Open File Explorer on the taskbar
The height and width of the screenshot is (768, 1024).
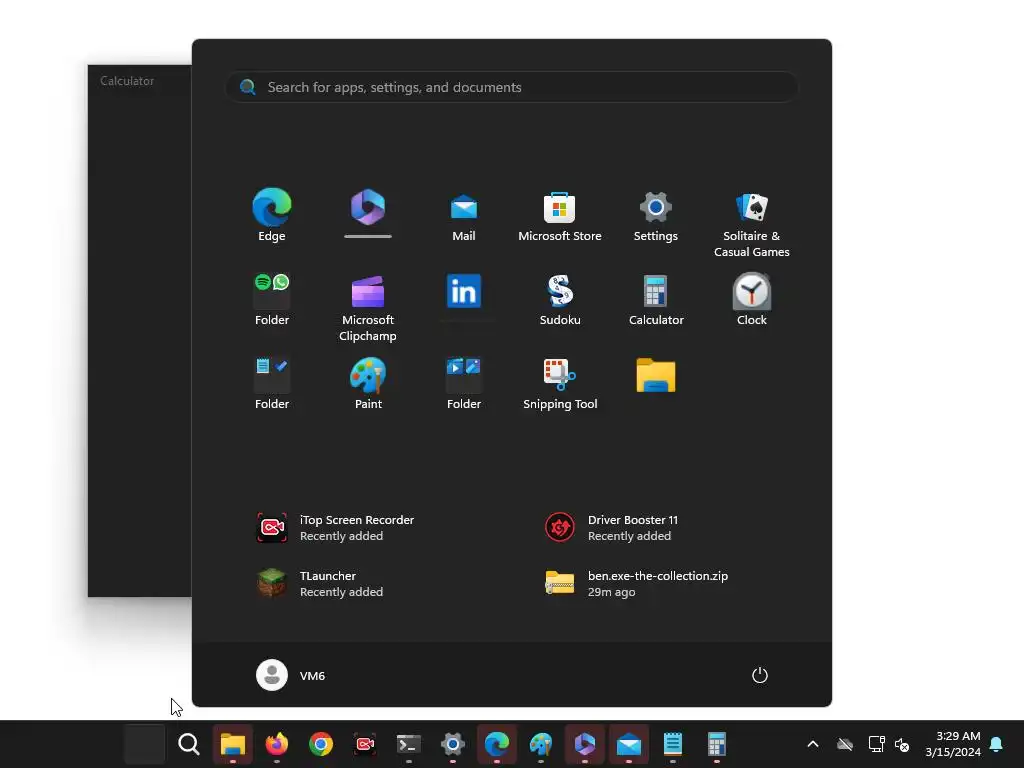tap(232, 744)
